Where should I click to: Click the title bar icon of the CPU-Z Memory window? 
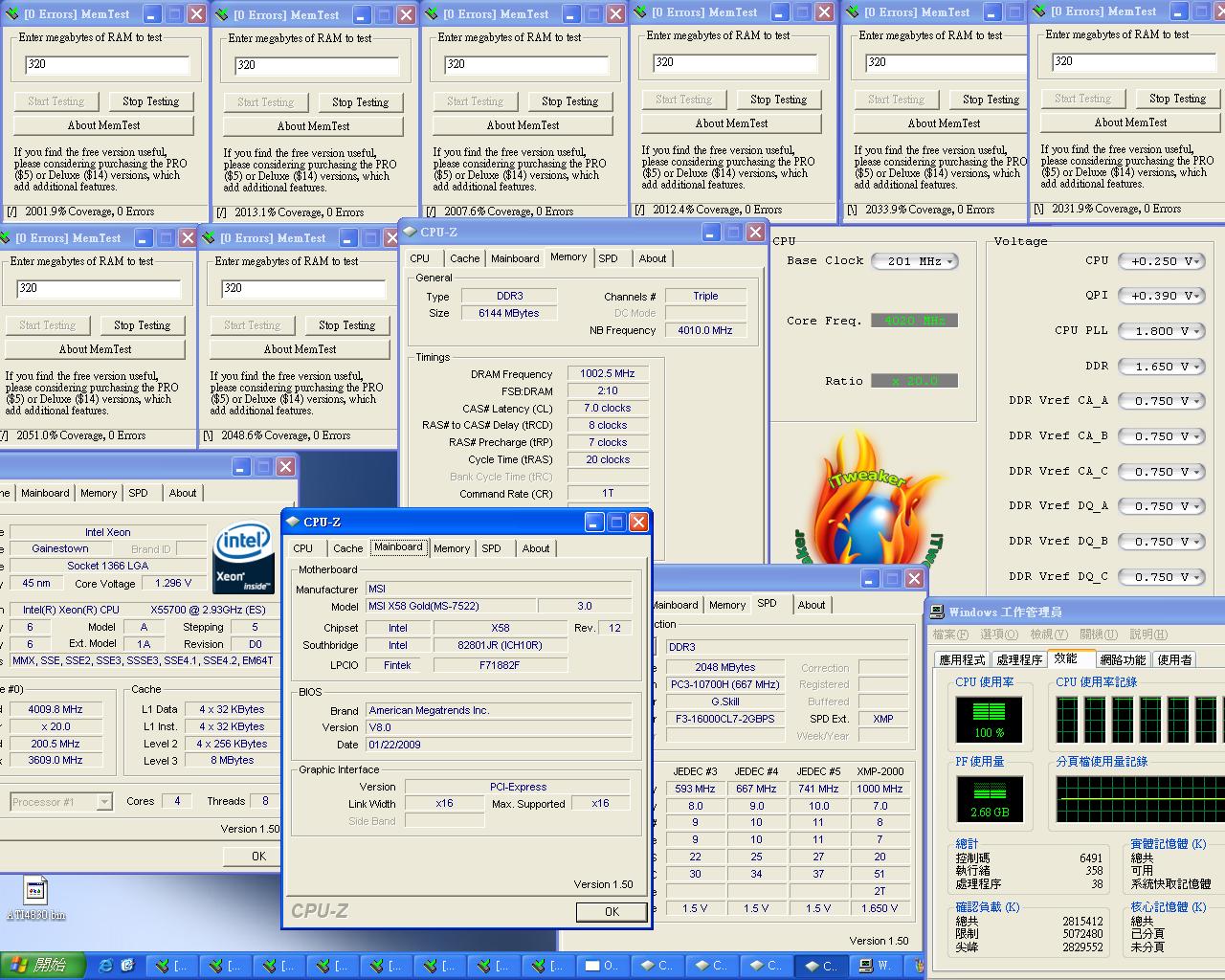tap(409, 232)
